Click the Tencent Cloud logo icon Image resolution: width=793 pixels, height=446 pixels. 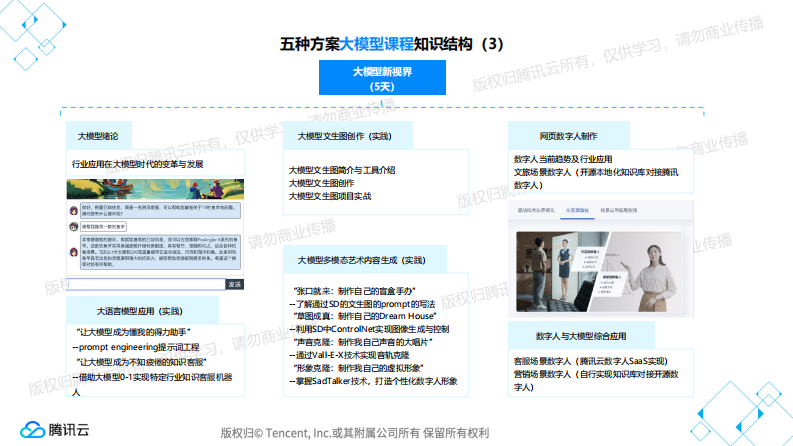pyautogui.click(x=32, y=430)
